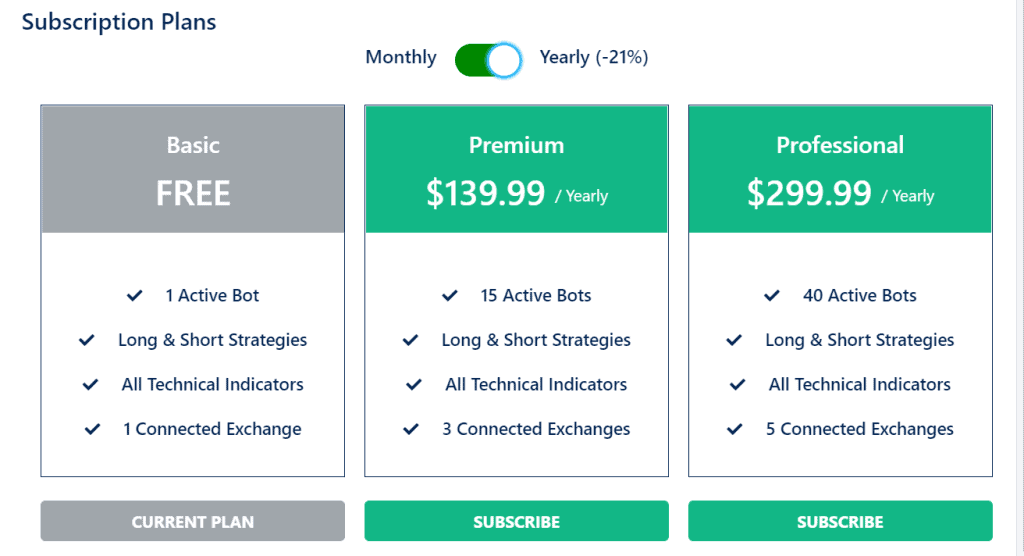Toggle the Monthly/Yearly billing switch
The width and height of the screenshot is (1024, 556).
(488, 59)
